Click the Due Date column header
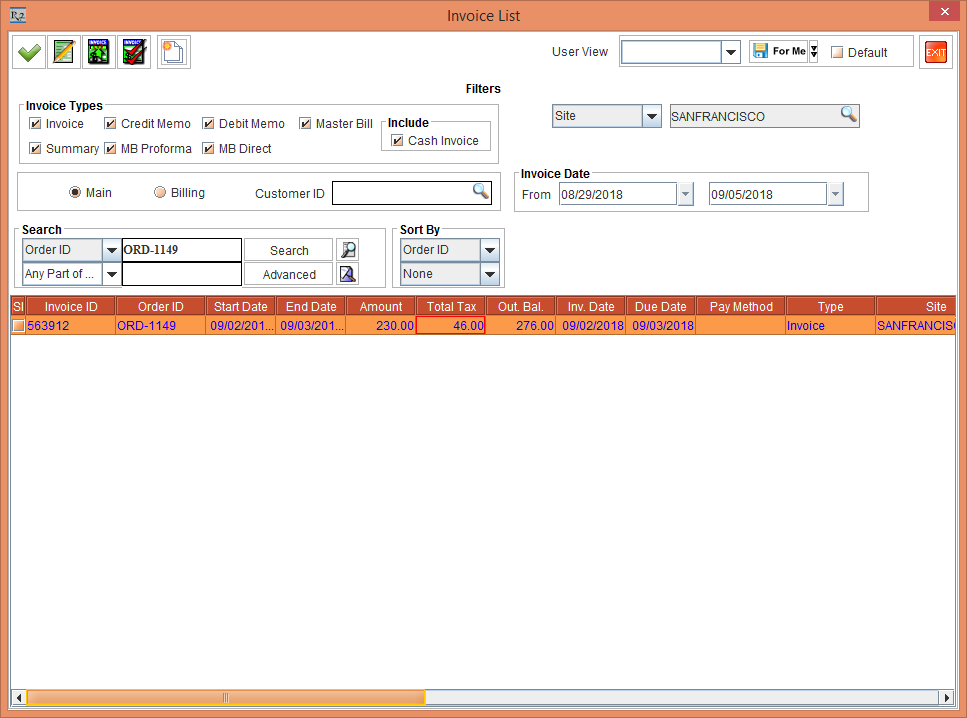The width and height of the screenshot is (967, 718). (x=661, y=307)
